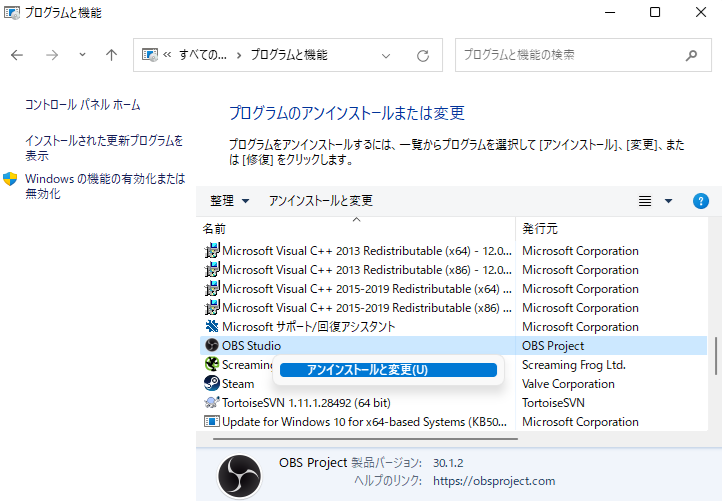722x501 pixels.
Task: Click the すべての... breadcrumb segment
Action: tap(203, 55)
